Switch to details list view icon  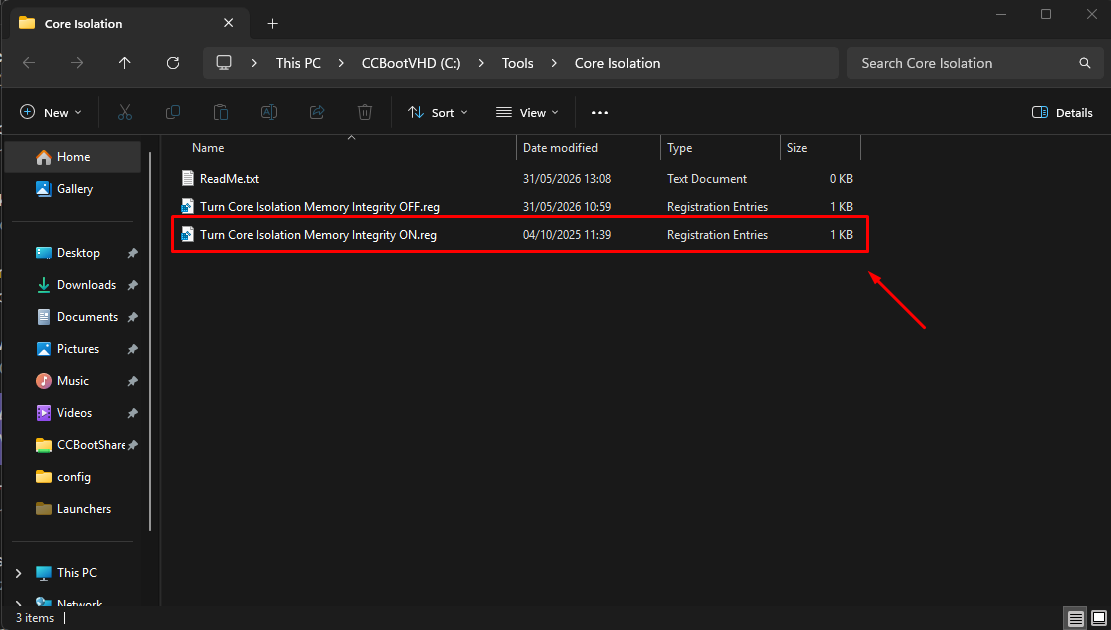[1076, 618]
